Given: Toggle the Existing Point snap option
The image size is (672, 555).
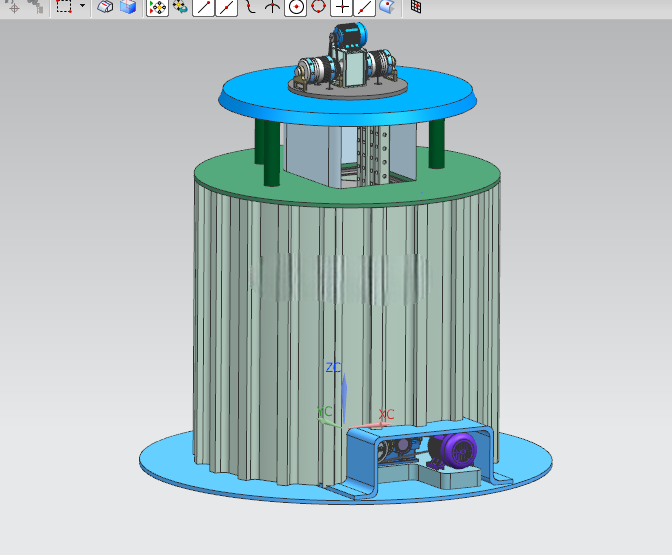Looking at the screenshot, I should pos(342,7).
